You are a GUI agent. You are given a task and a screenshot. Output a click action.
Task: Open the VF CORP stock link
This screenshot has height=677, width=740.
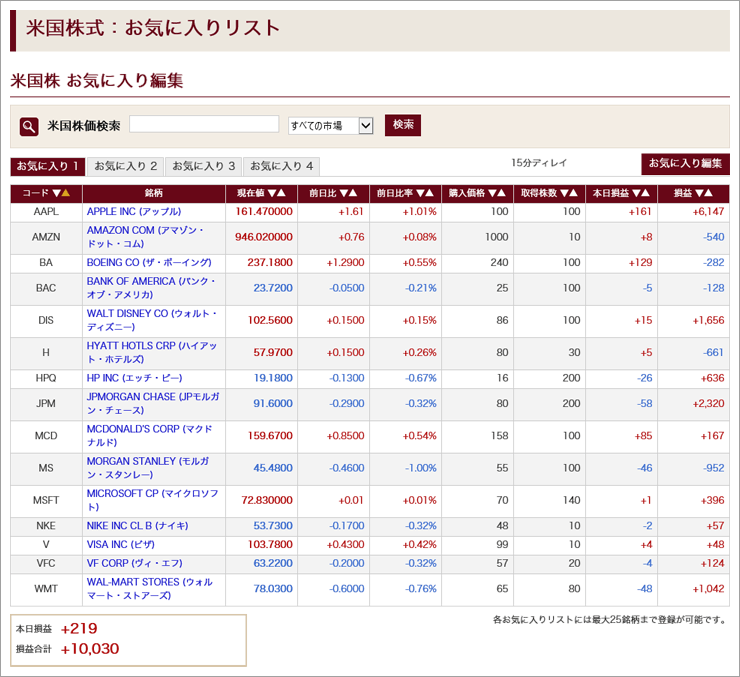pos(135,563)
